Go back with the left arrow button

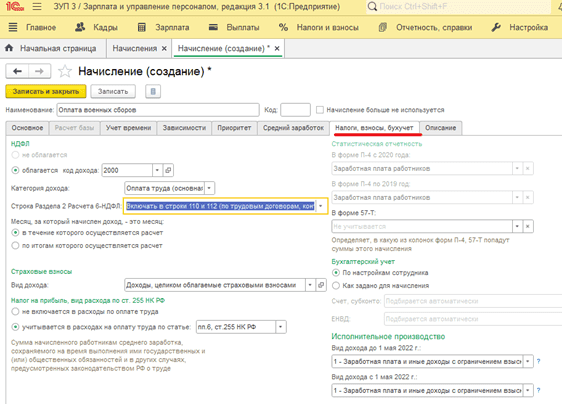coord(17,71)
